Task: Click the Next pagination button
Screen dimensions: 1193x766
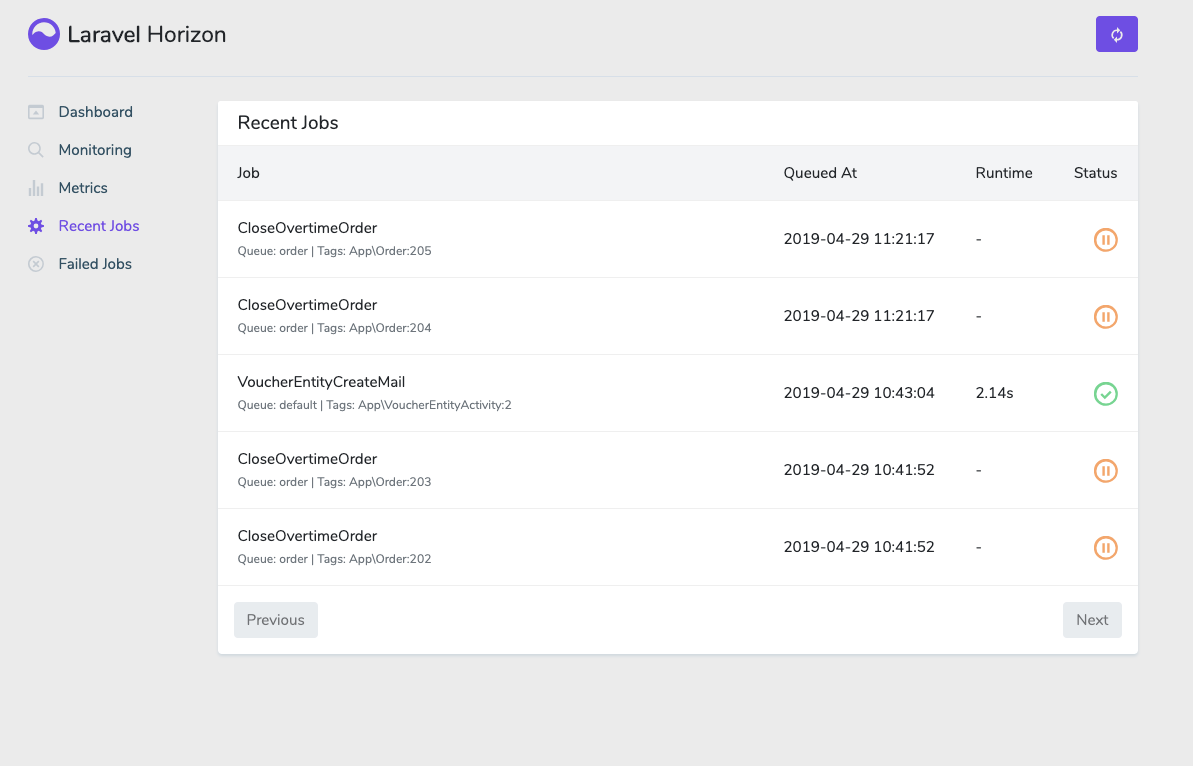Action: coord(1092,619)
